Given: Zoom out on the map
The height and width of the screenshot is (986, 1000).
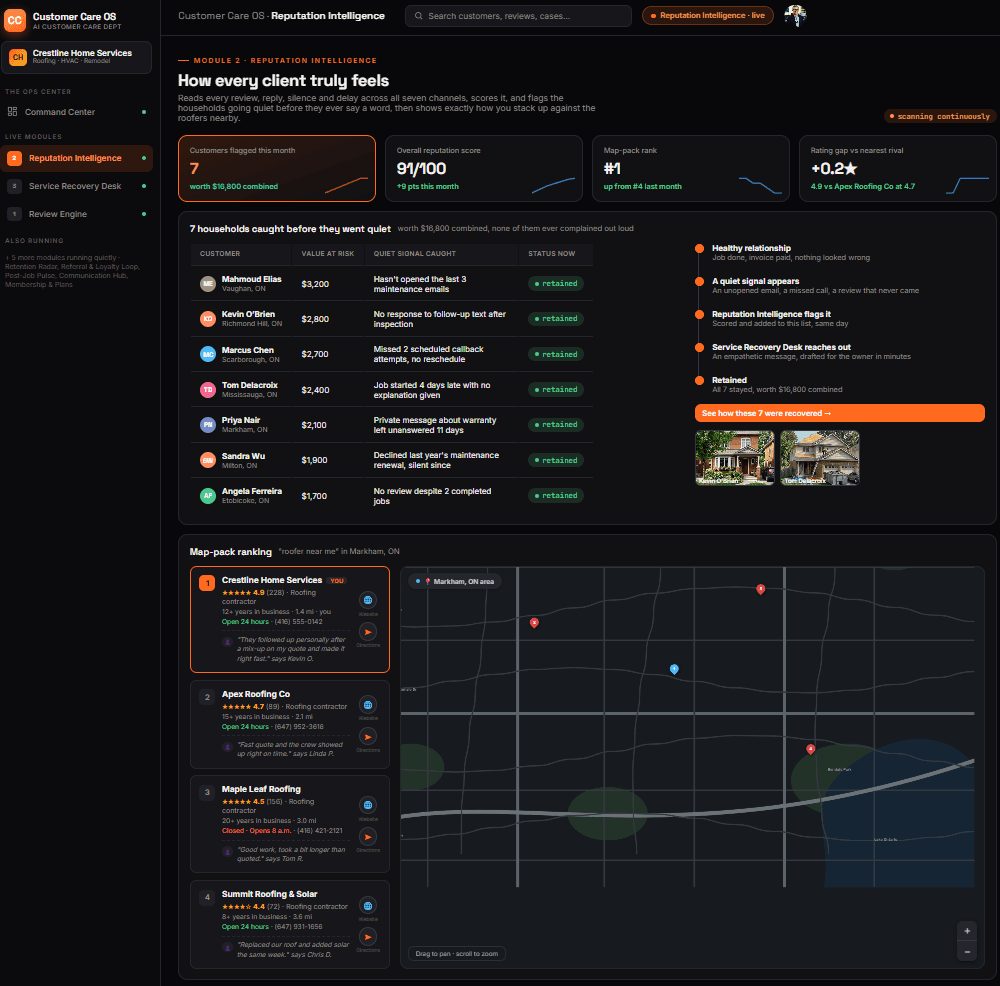Looking at the screenshot, I should tap(967, 952).
